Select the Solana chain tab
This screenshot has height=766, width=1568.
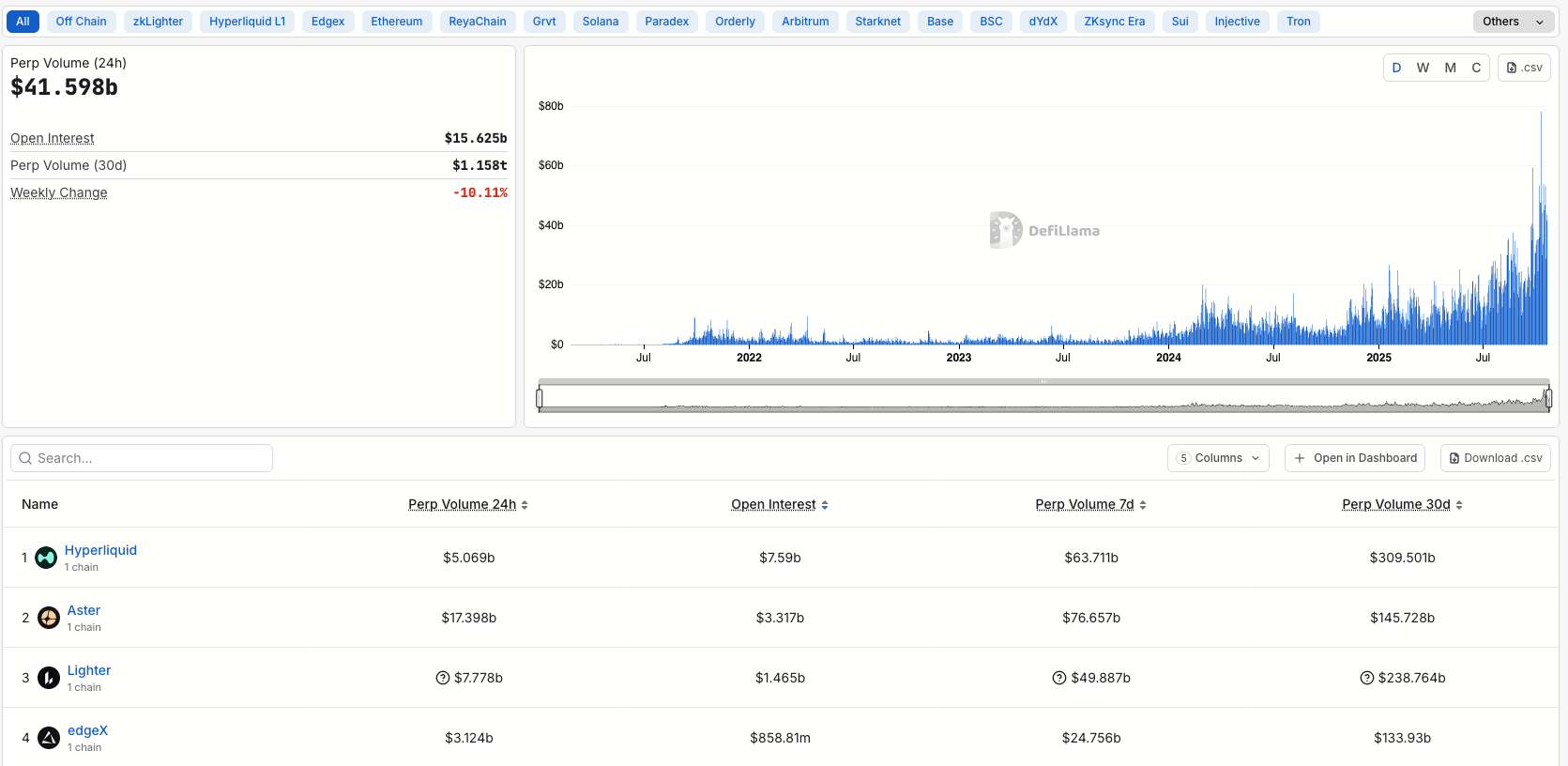tap(601, 22)
